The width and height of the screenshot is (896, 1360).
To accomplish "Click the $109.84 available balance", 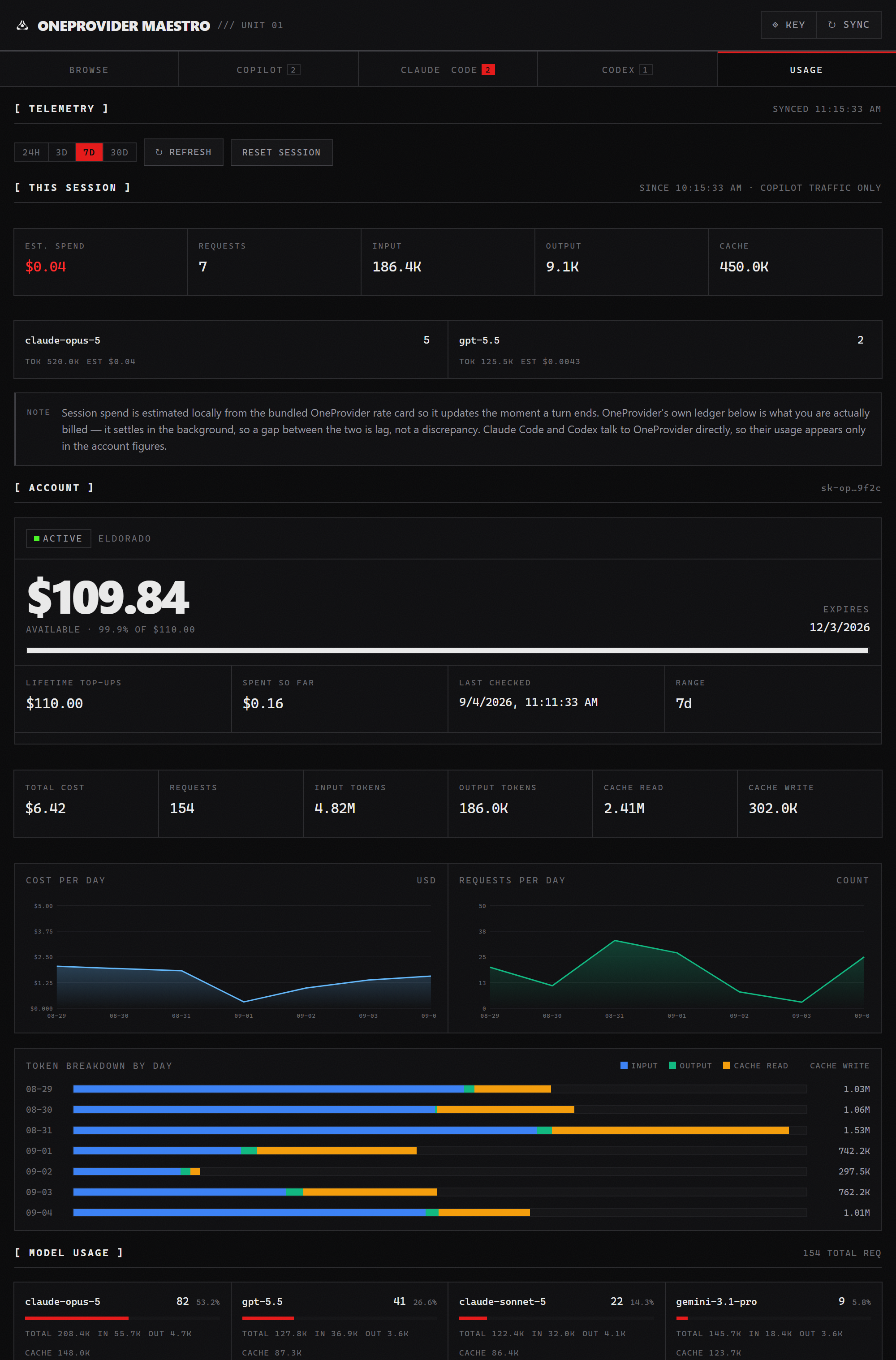I will coord(108,597).
